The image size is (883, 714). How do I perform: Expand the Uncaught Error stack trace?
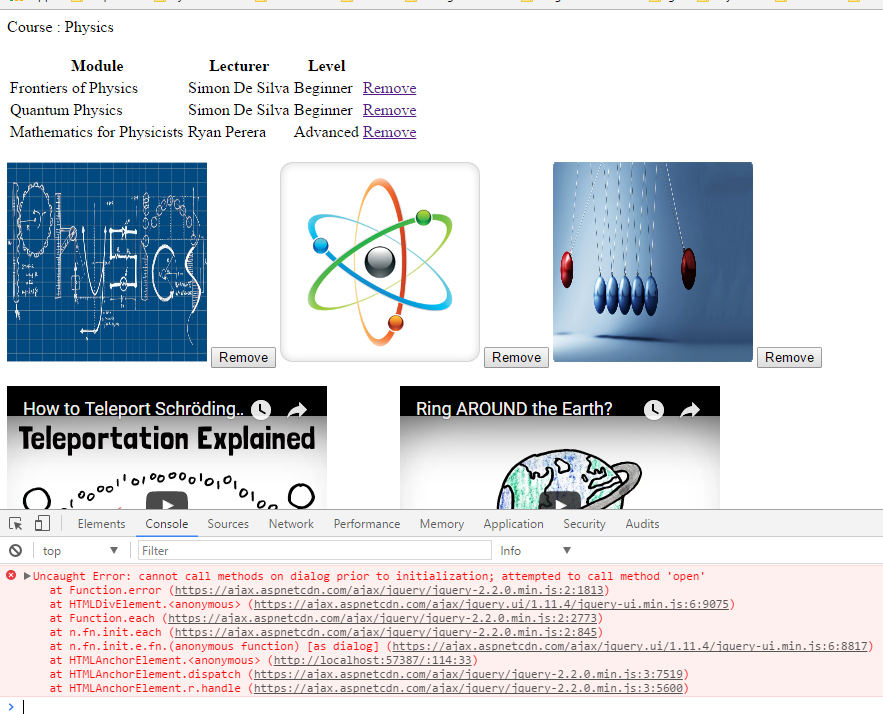26,575
